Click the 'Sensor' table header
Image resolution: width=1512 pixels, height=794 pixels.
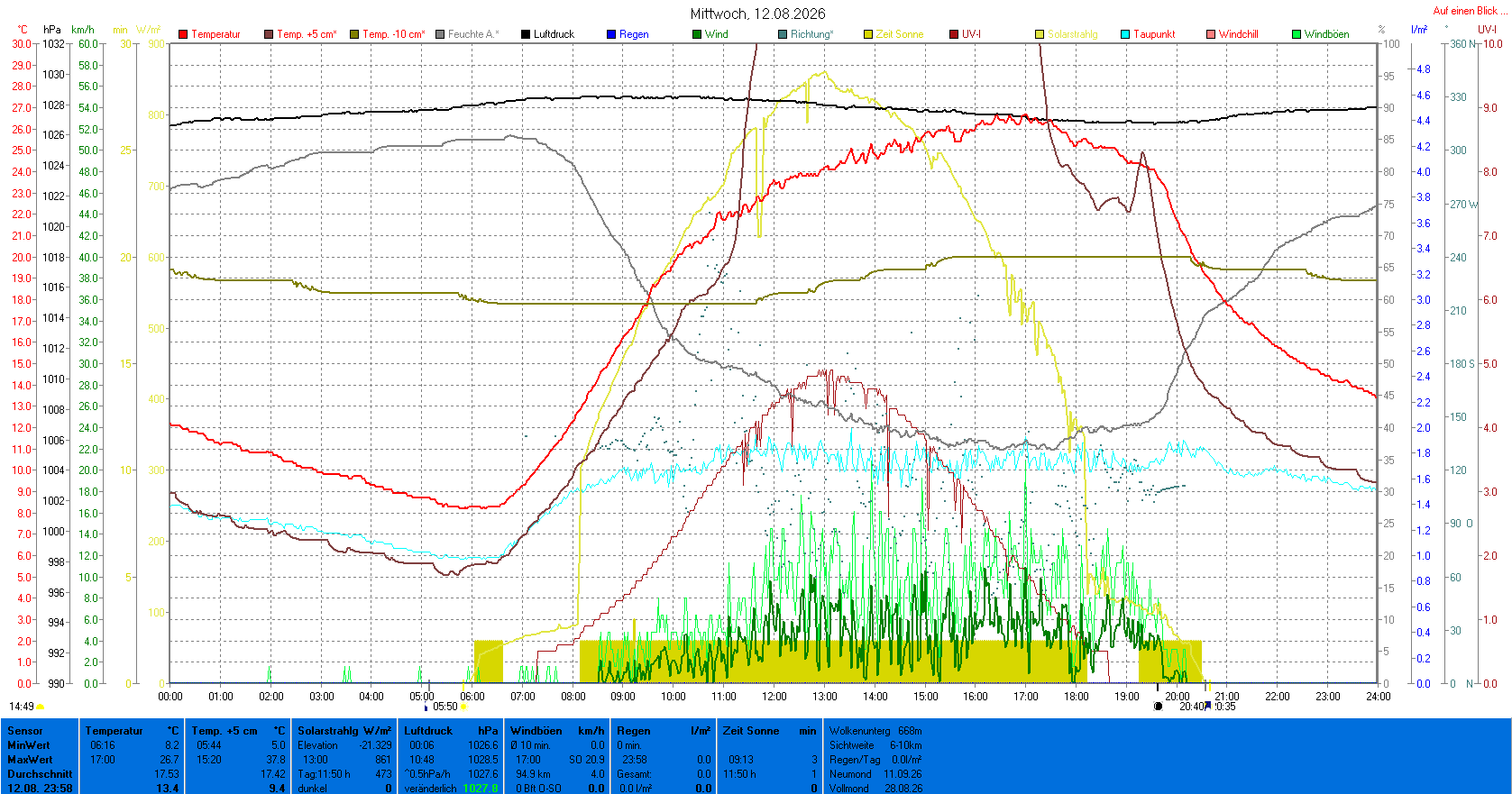pos(25,731)
